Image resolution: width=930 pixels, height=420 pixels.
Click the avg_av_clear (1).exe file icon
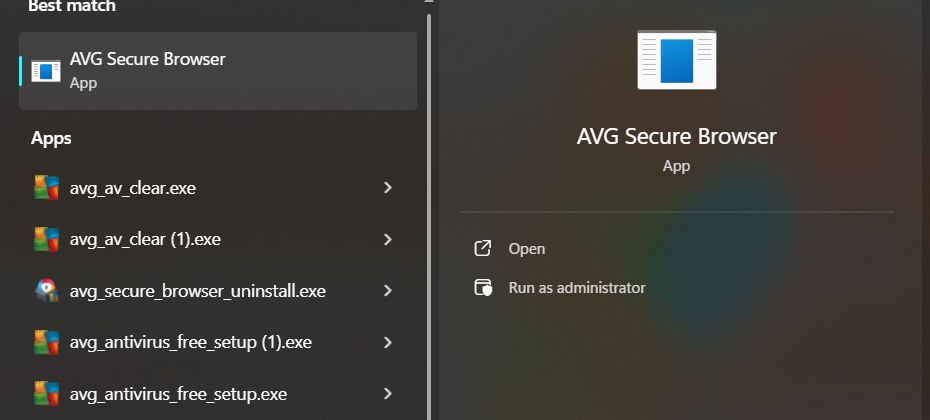pos(46,239)
